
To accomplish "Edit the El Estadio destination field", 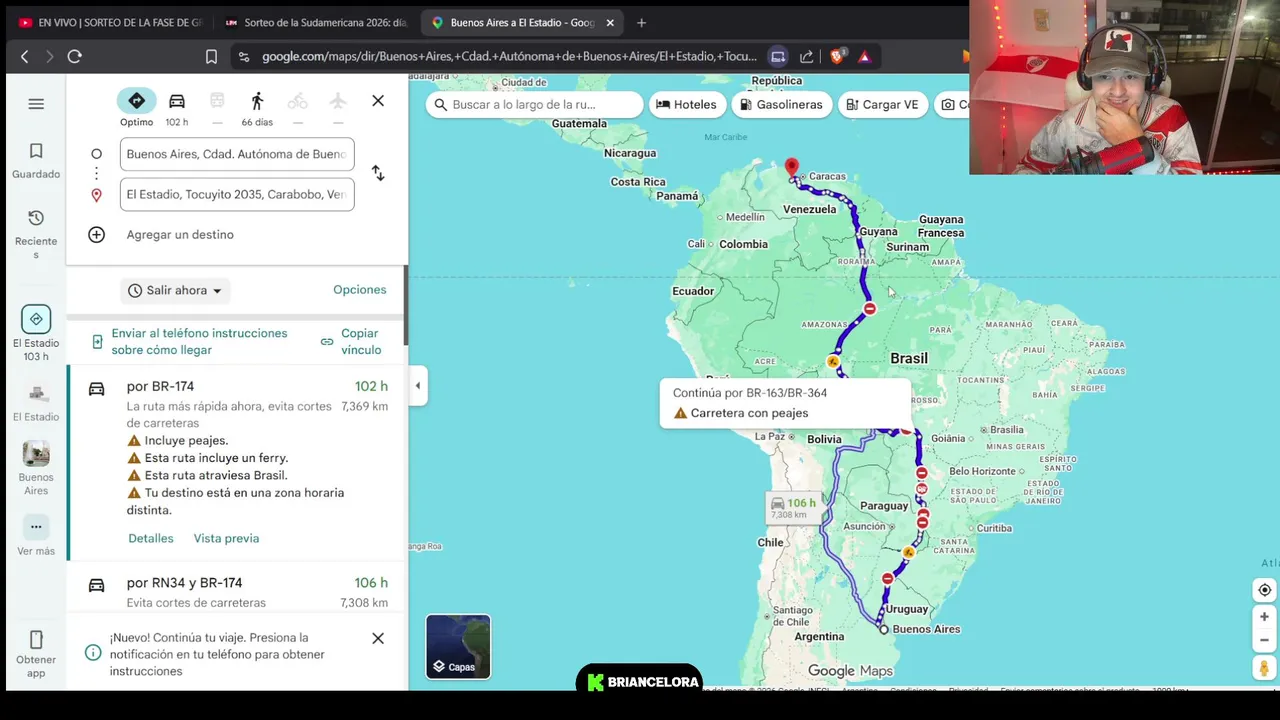I will click(x=237, y=194).
